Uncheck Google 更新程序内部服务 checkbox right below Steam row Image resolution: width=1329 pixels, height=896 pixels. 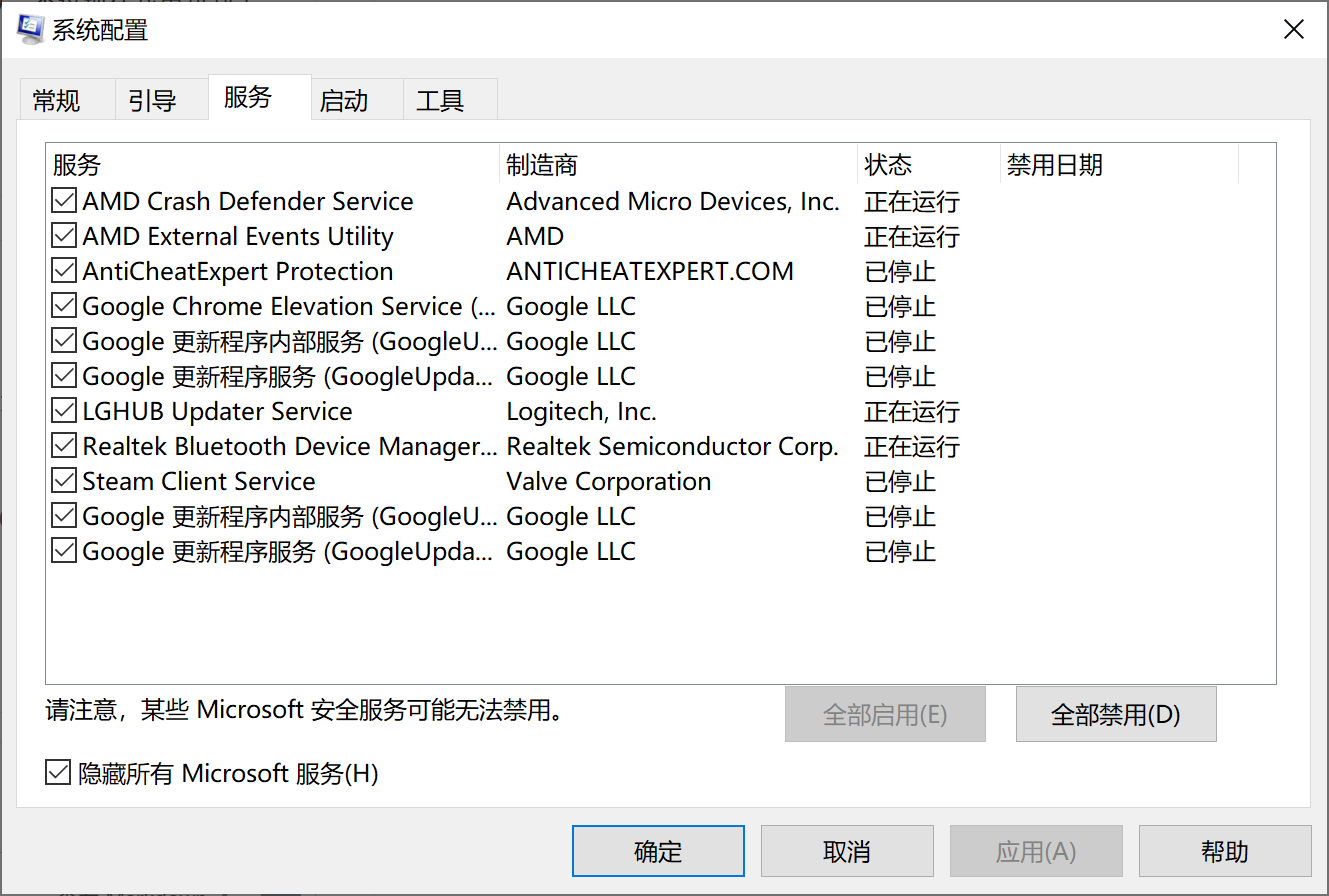click(x=64, y=516)
